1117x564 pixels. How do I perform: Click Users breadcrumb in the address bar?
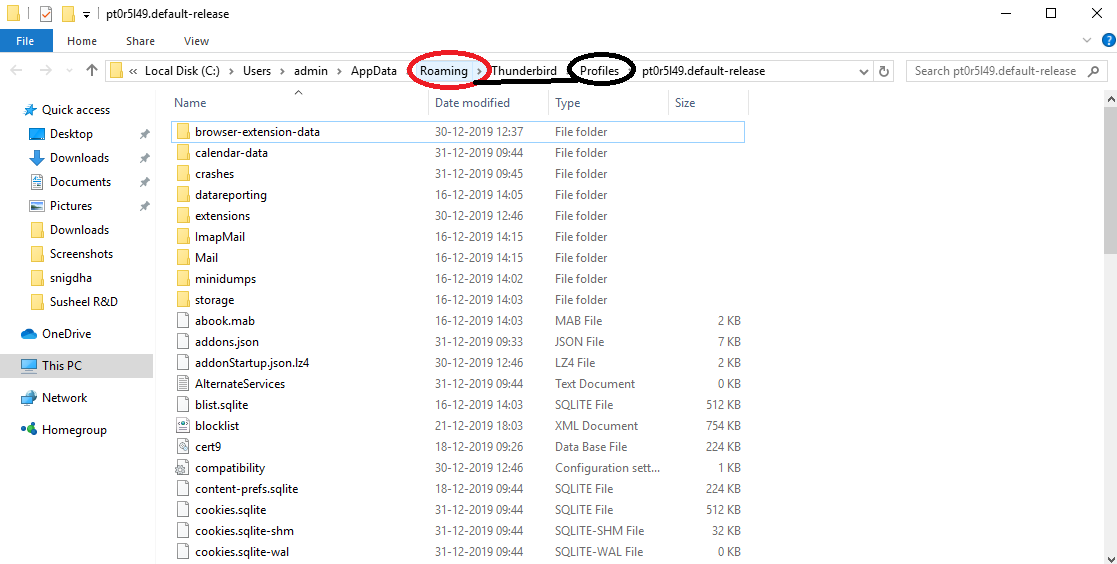pyautogui.click(x=257, y=70)
